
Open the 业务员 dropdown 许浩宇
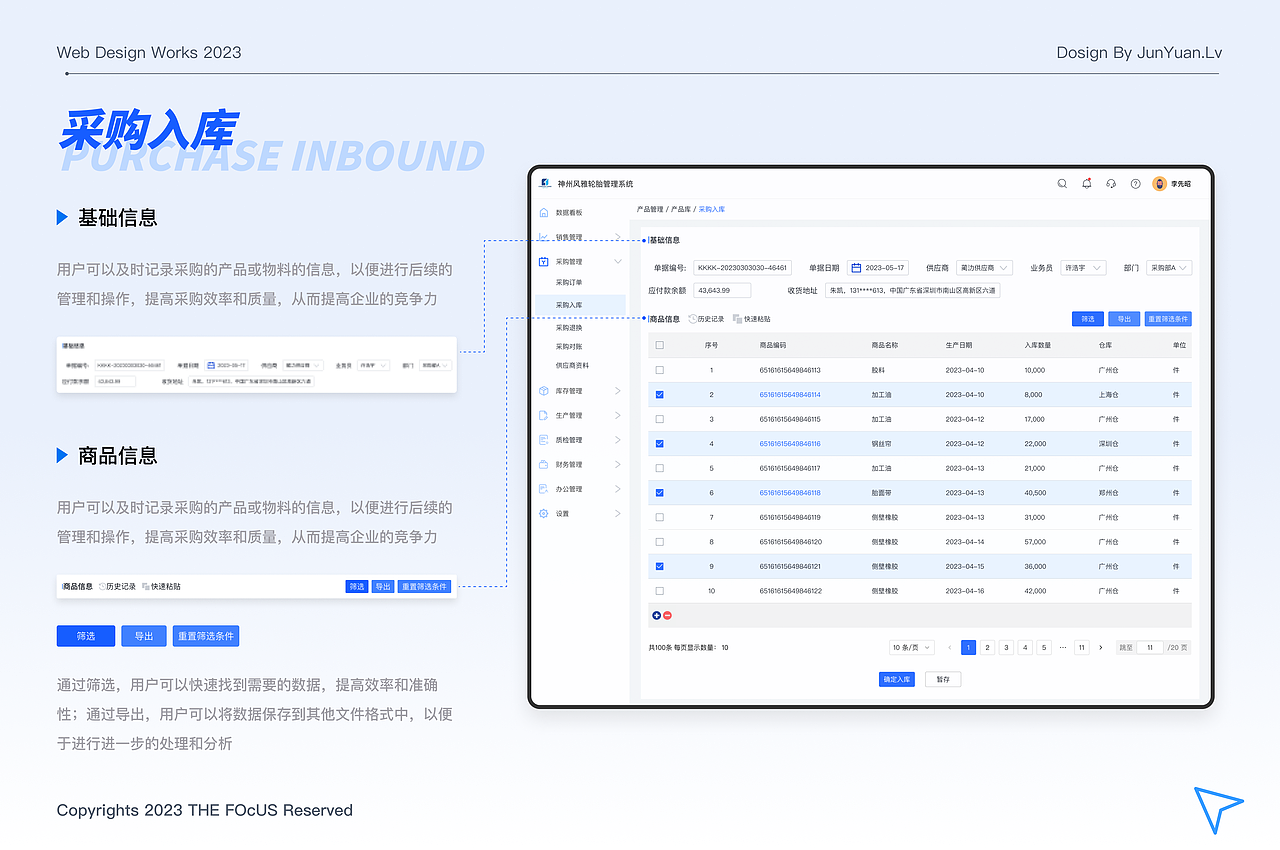[x=1083, y=268]
